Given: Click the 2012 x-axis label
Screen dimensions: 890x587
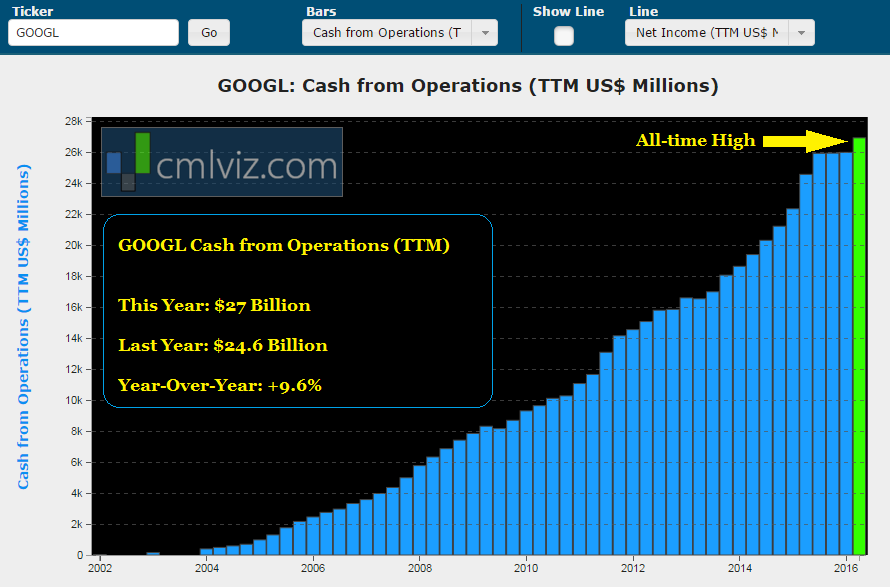Looking at the screenshot, I should pyautogui.click(x=633, y=568).
